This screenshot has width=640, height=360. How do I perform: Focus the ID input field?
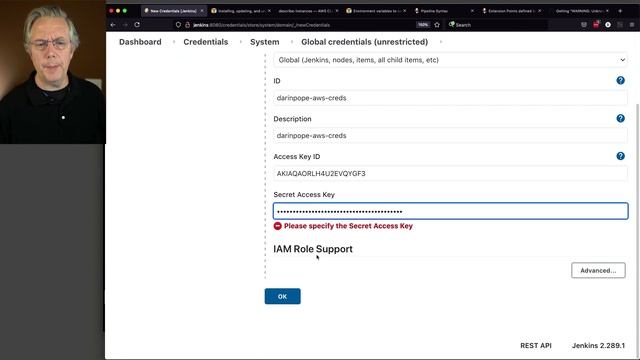pyautogui.click(x=450, y=98)
